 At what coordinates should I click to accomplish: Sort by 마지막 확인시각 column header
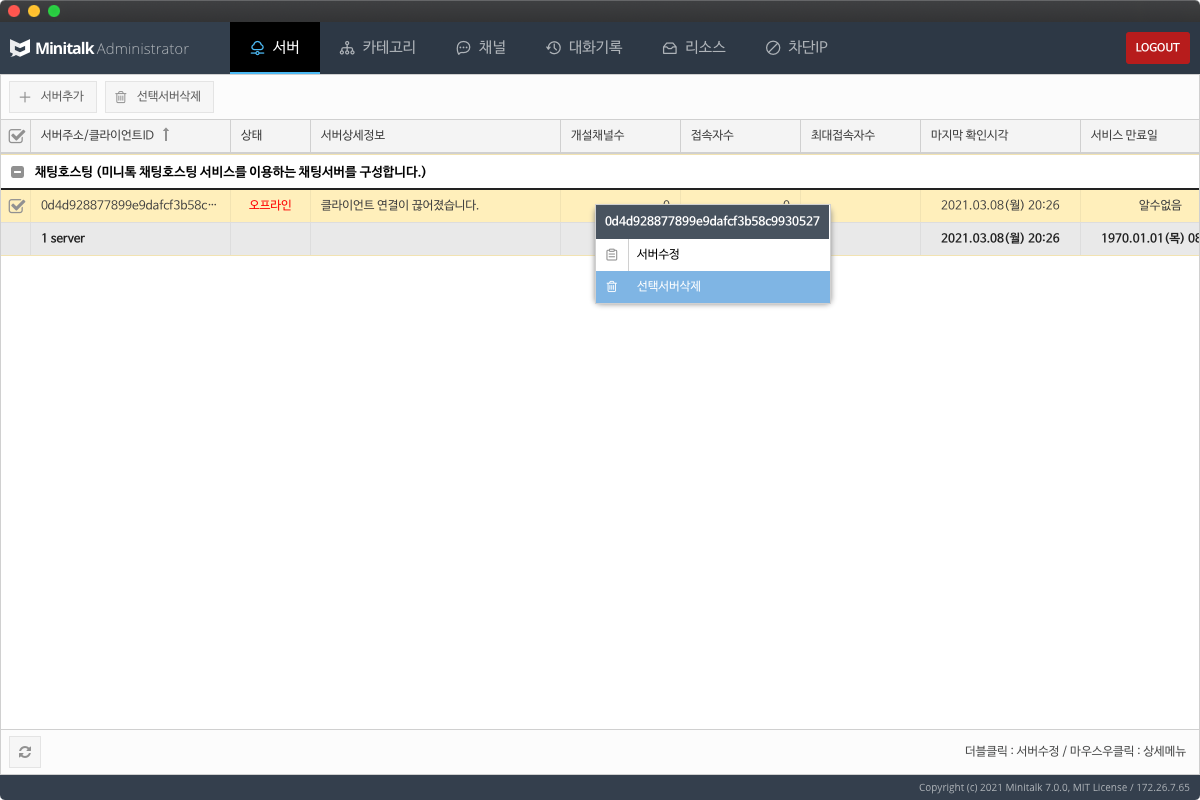click(1000, 135)
